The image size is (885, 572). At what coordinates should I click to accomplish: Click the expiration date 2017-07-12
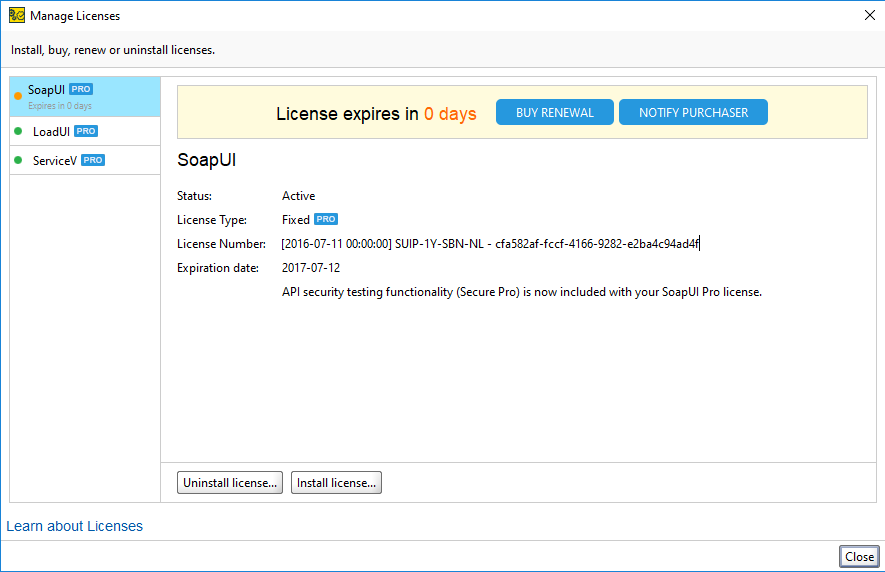[311, 268]
